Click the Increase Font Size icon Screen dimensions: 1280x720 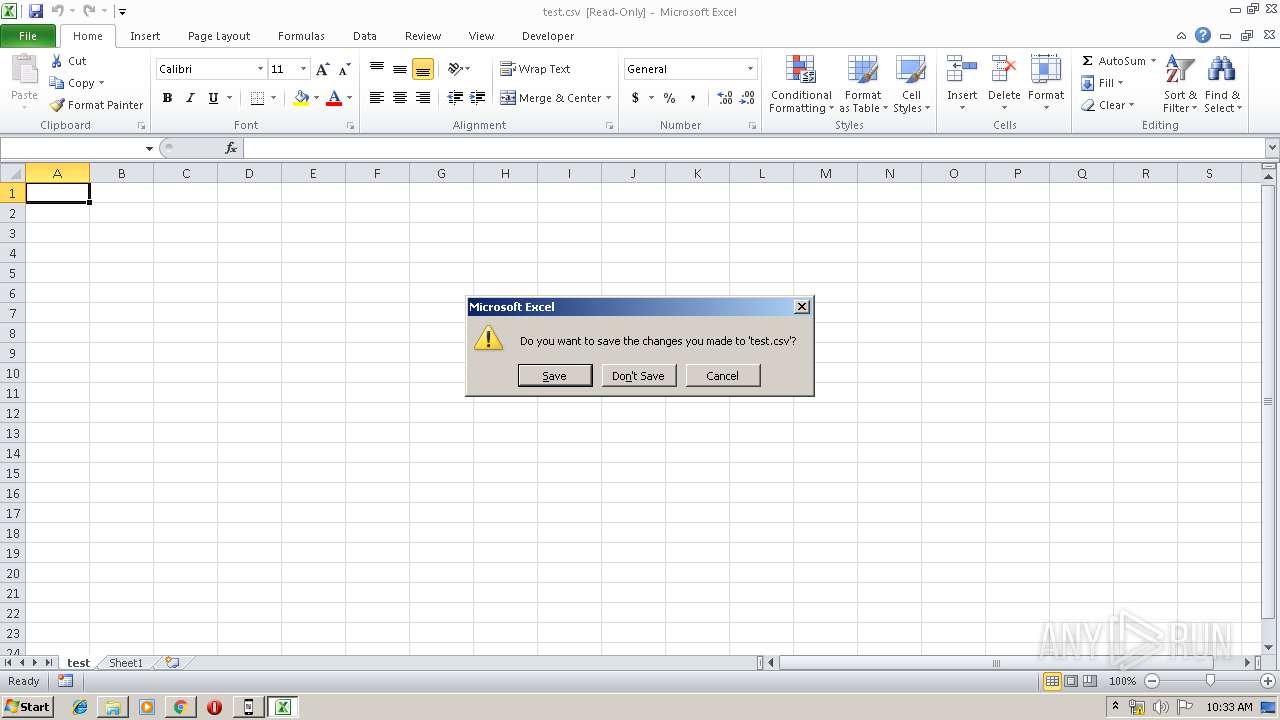322,69
